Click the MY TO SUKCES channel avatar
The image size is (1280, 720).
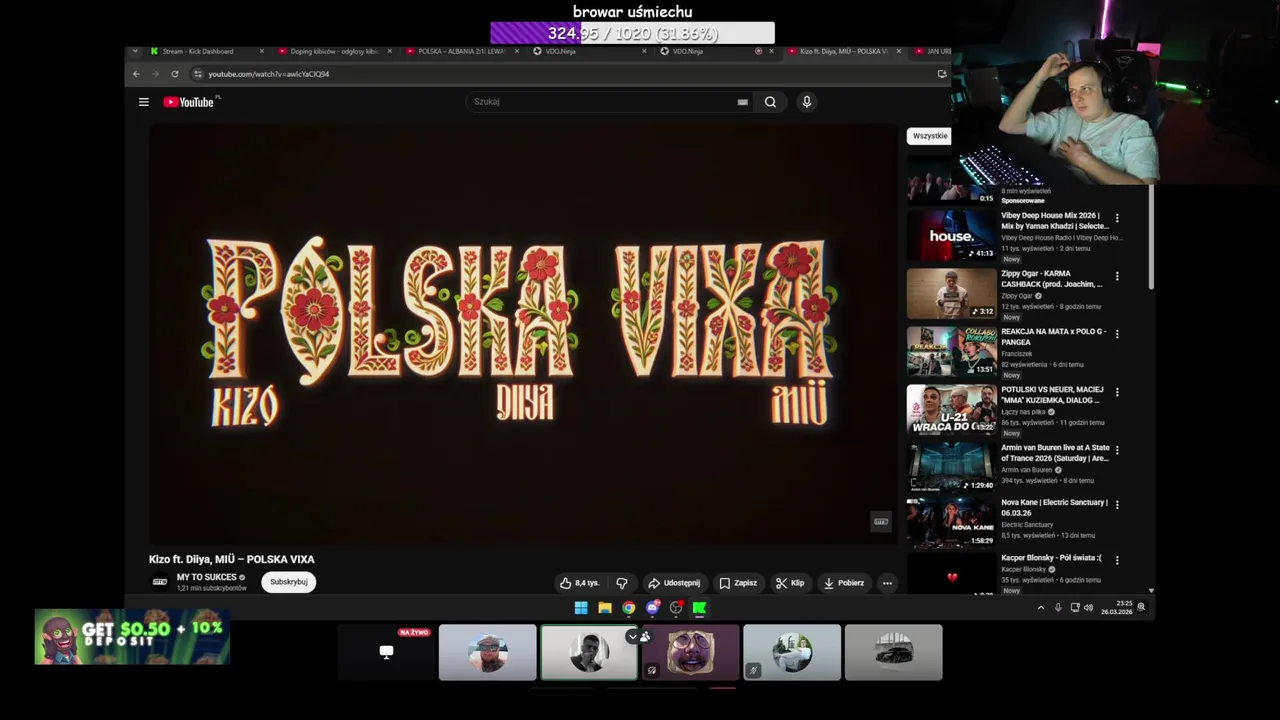pyautogui.click(x=159, y=582)
